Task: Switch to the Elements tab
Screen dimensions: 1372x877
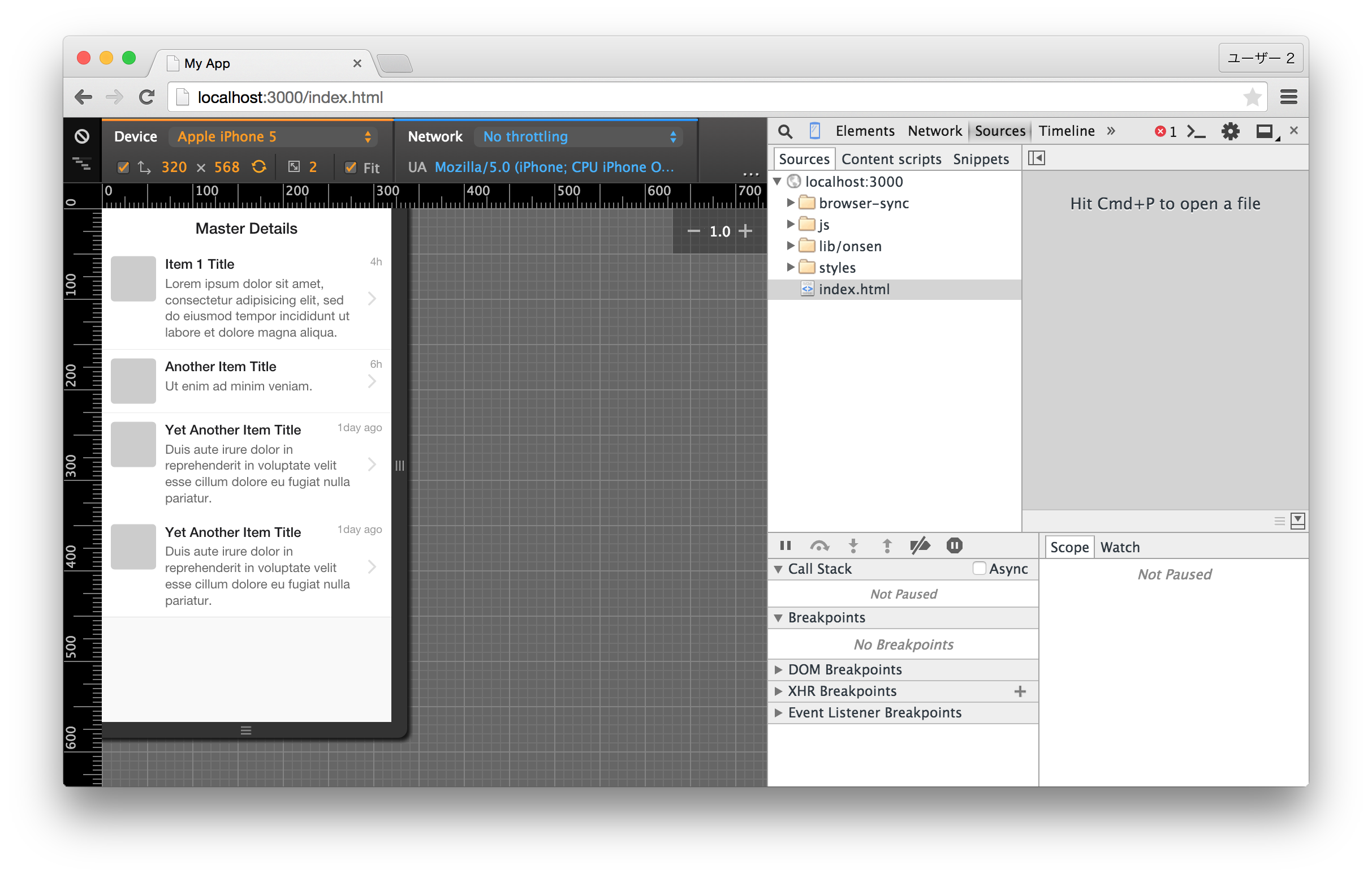Action: coord(864,131)
